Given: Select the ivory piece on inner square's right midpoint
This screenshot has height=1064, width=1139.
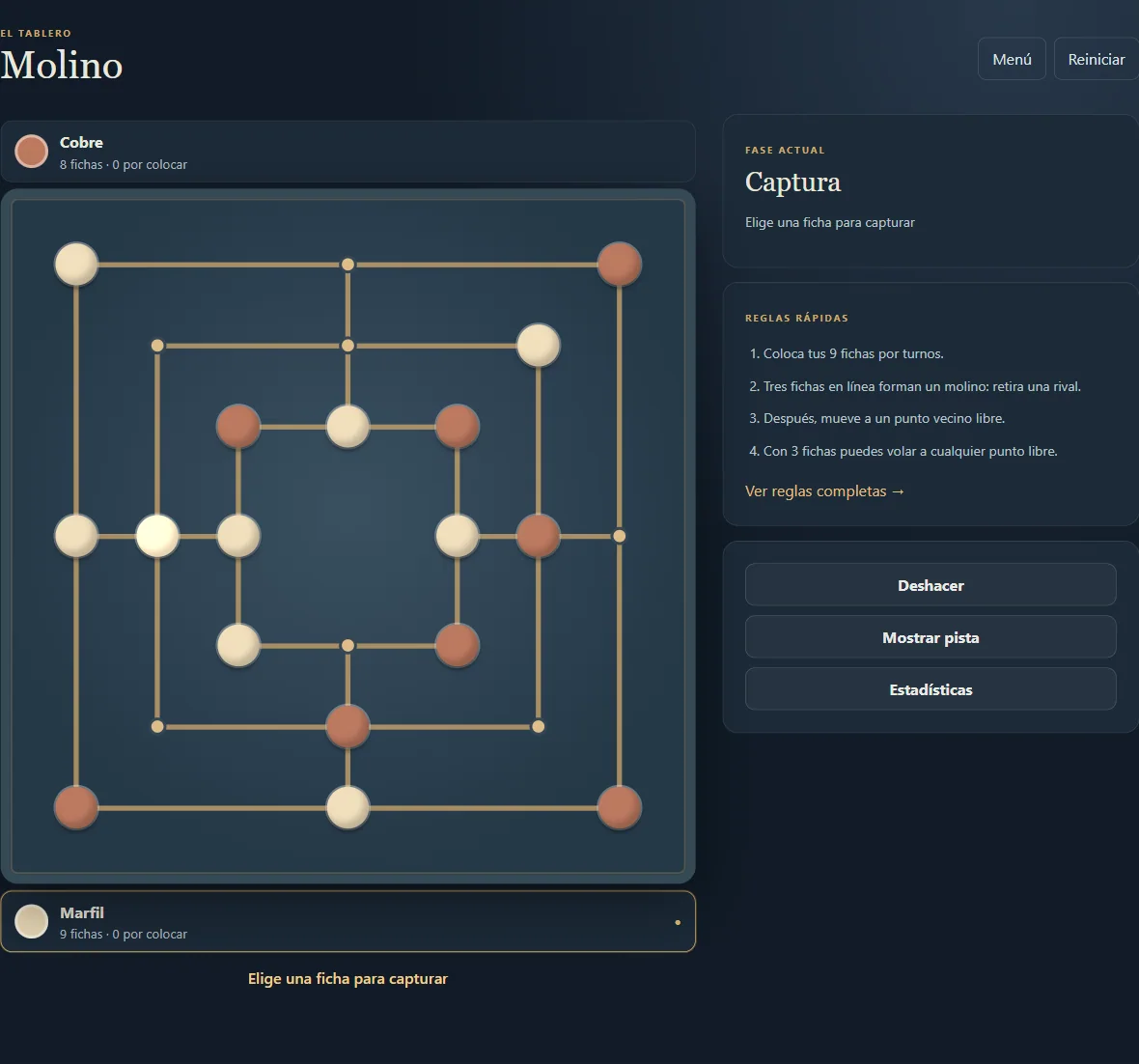Looking at the screenshot, I should [x=457, y=537].
